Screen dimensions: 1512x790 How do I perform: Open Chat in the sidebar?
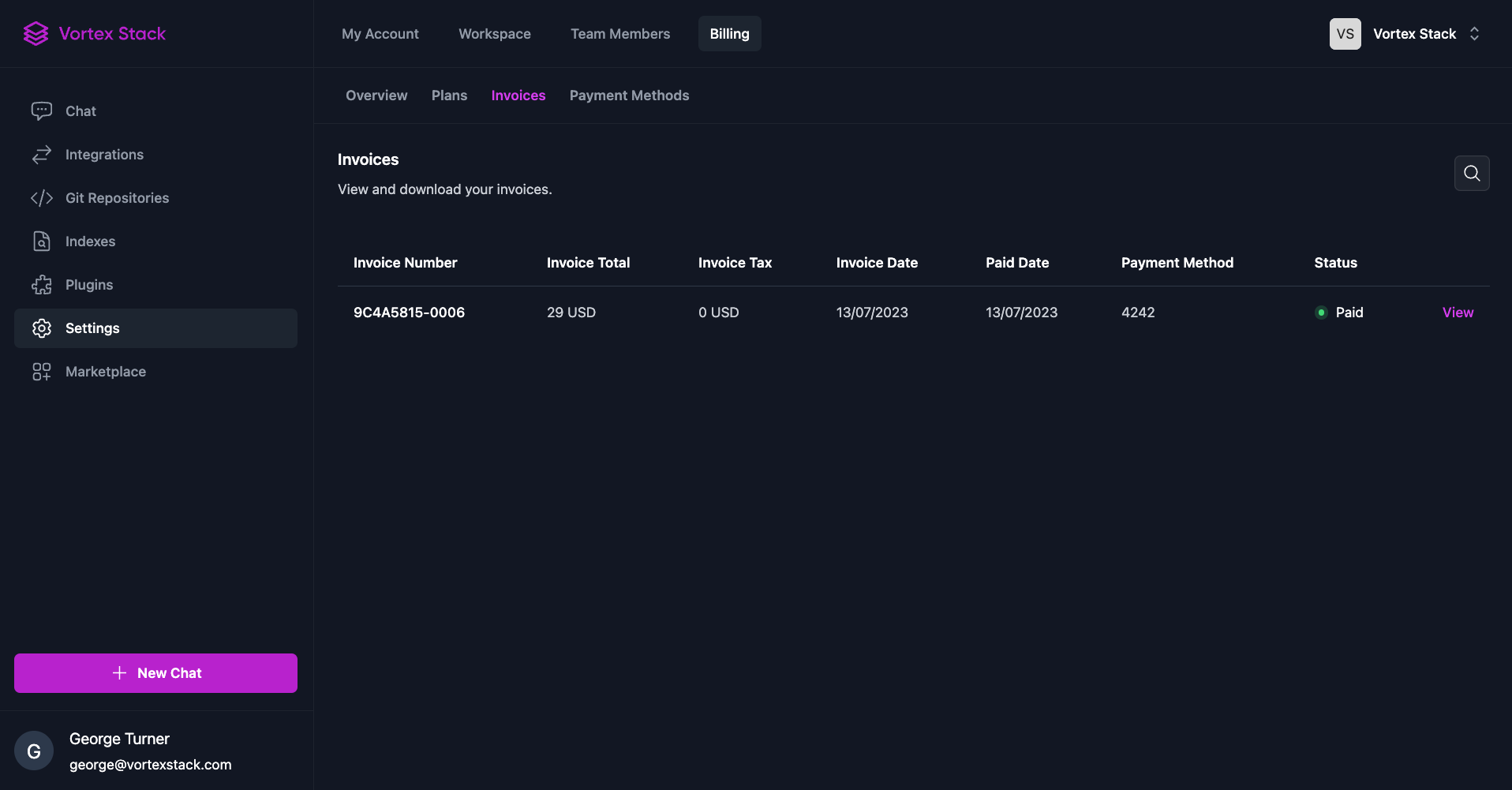point(155,111)
